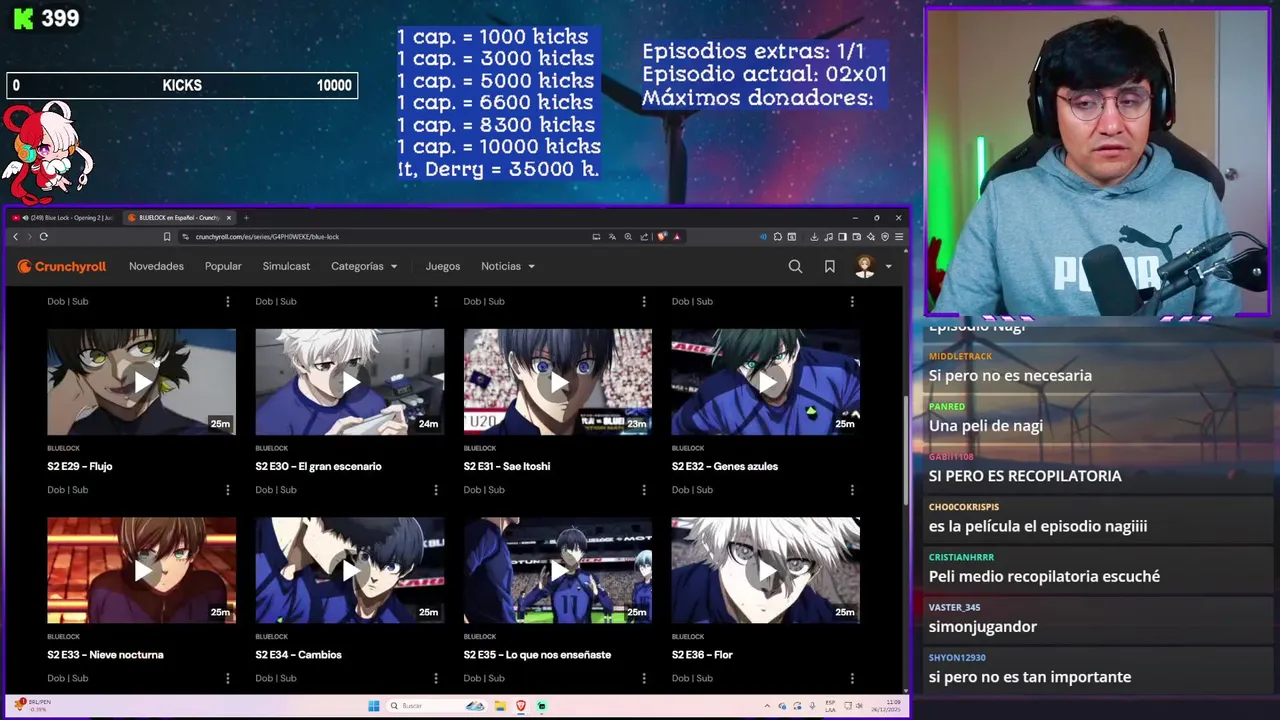
Task: Open options for S2 E29 – Flujo
Action: [227, 490]
